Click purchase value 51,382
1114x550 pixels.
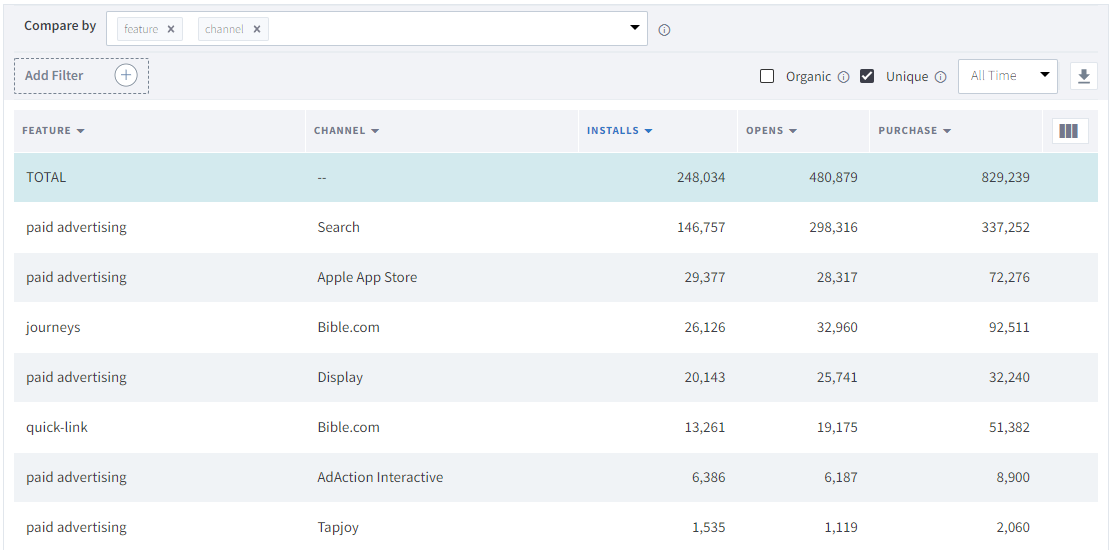pos(1009,427)
